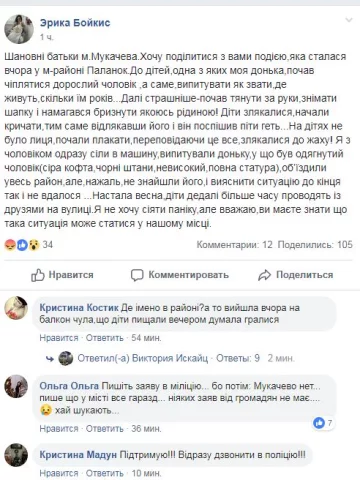Click the reply arrow icon under Кристина Костик
This screenshot has height=480, width=360.
coord(50,359)
